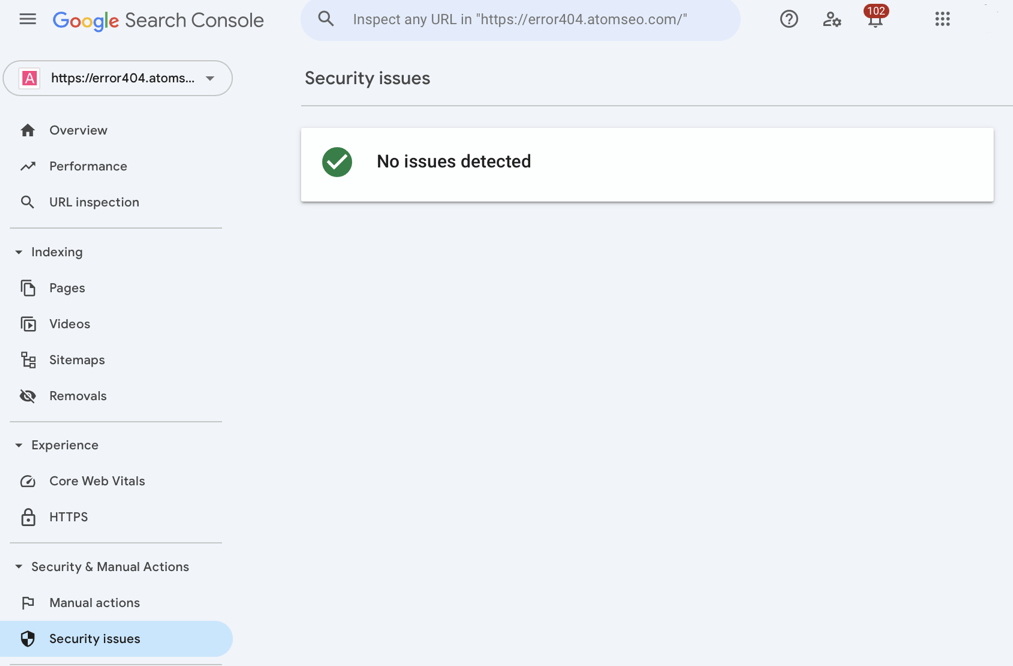Collapse the Indexing section
1013x666 pixels.
point(16,252)
